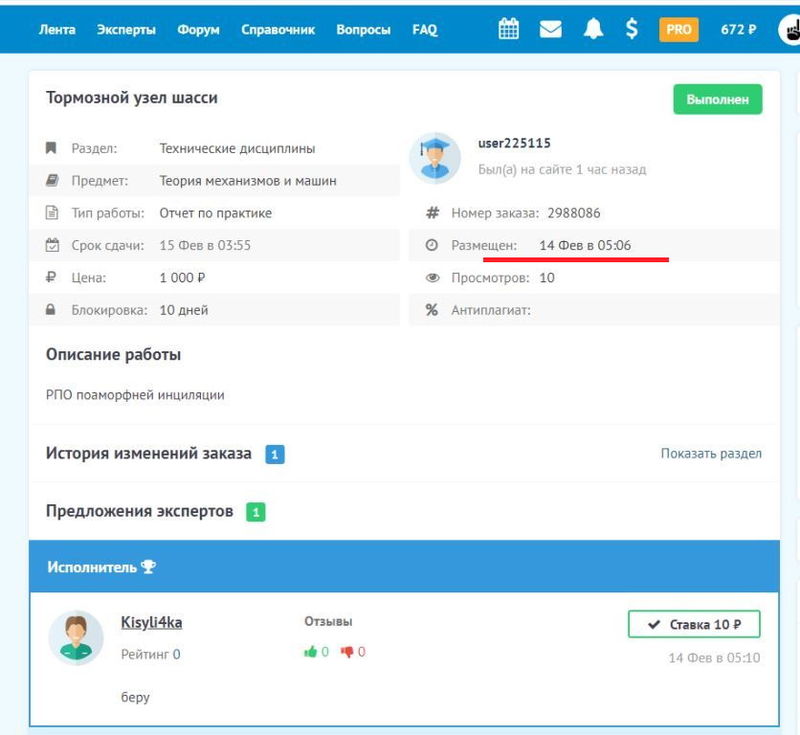This screenshot has width=800, height=735.
Task: Click the profile avatar in top right
Action: 790,29
